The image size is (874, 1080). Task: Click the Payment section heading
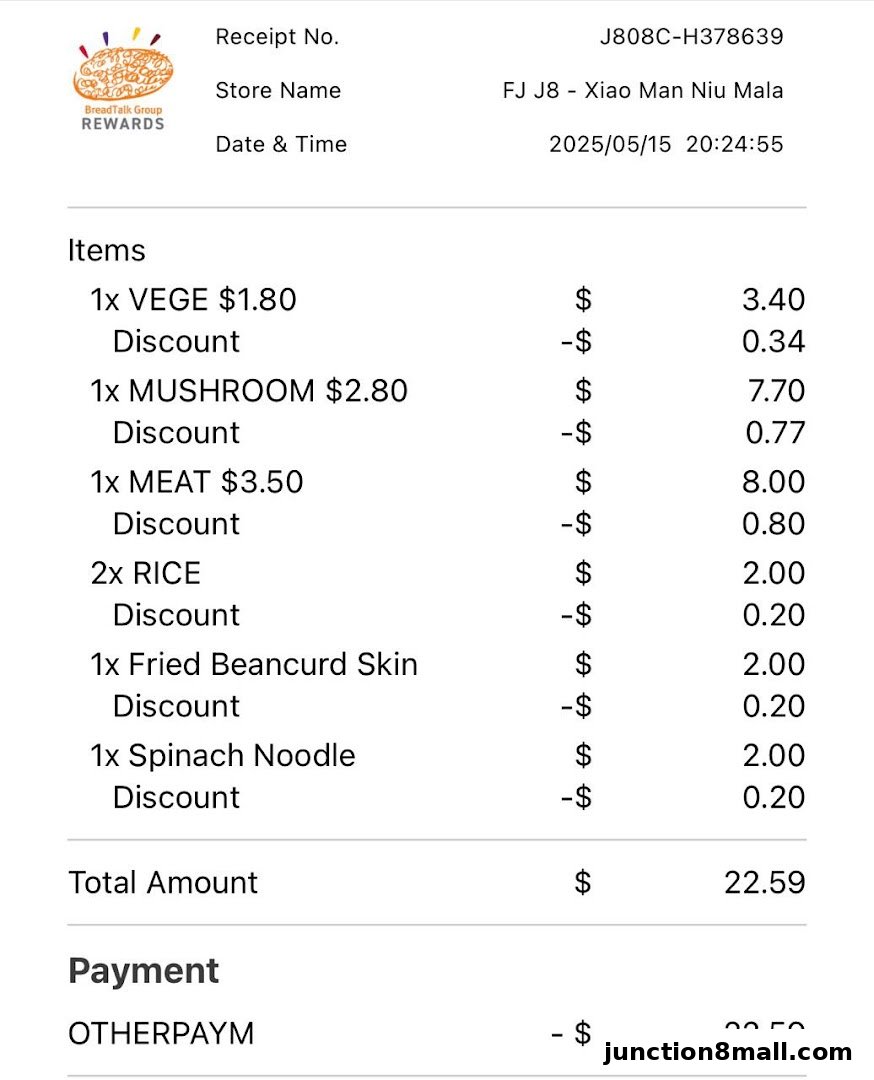click(143, 971)
